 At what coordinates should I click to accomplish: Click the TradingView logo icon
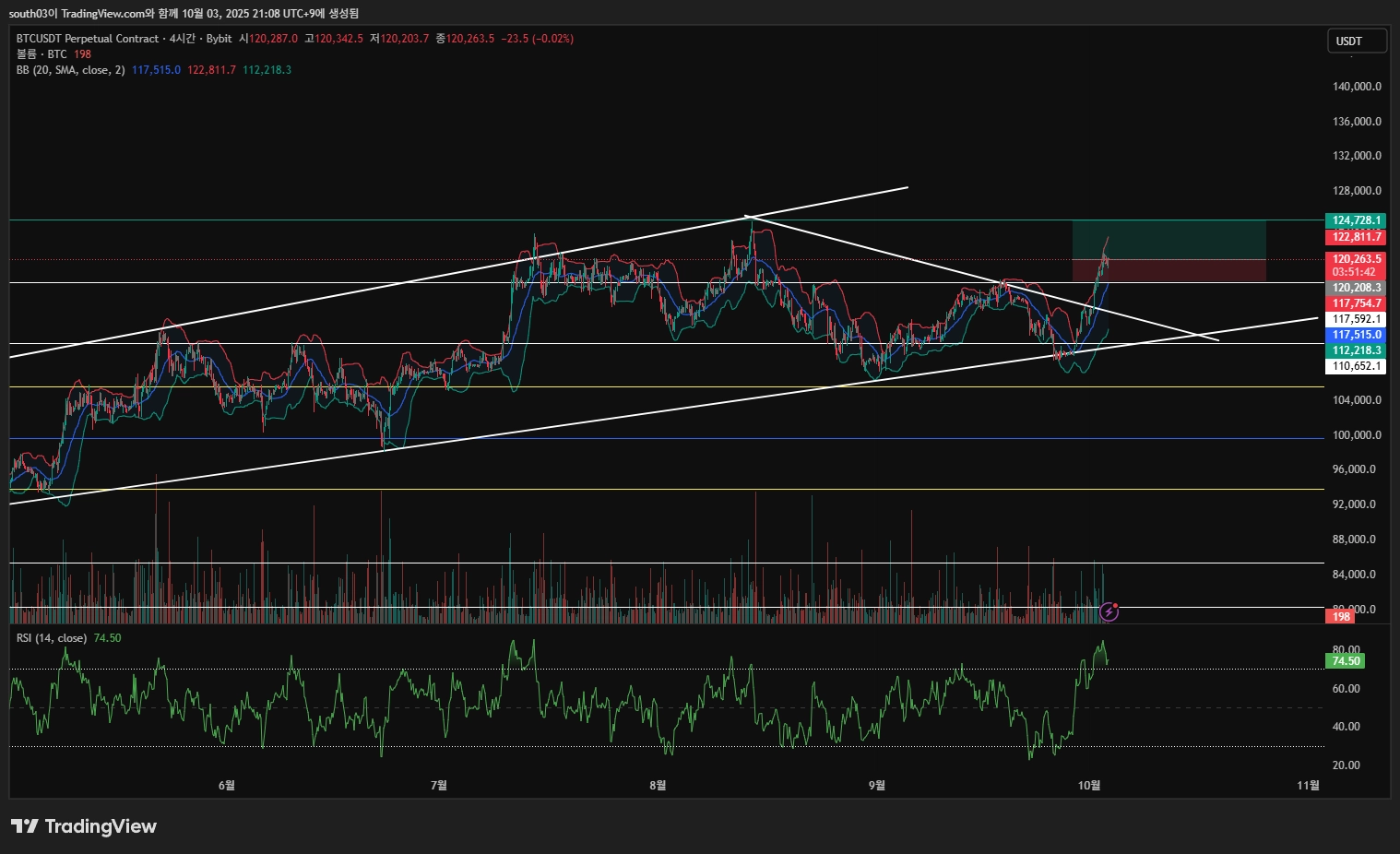pos(25,826)
